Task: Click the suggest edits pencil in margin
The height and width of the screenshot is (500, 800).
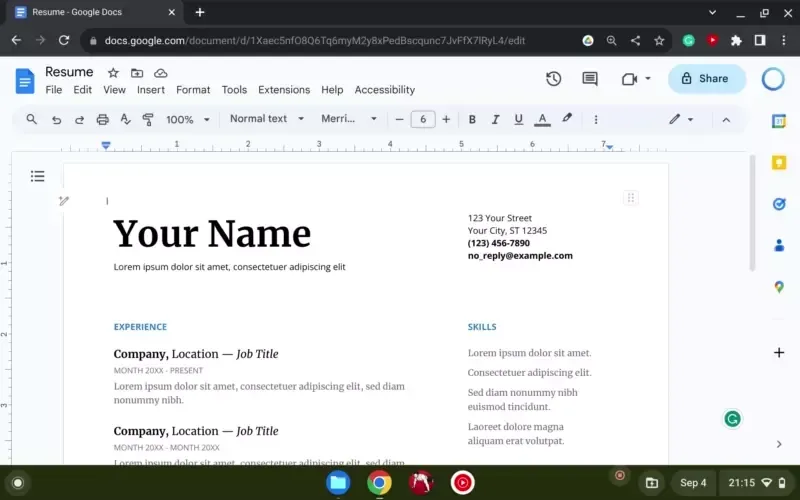Action: pyautogui.click(x=63, y=201)
